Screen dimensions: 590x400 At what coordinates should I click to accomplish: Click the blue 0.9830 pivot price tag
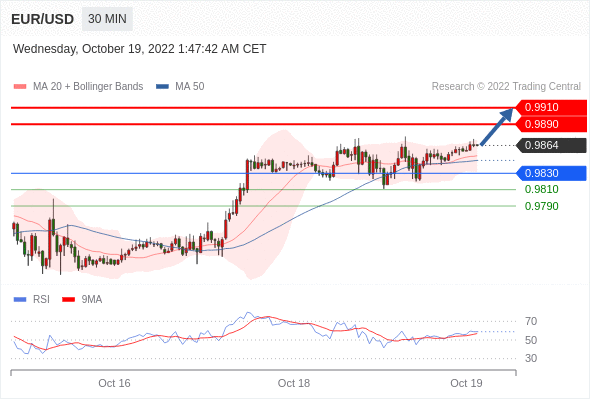click(x=551, y=173)
